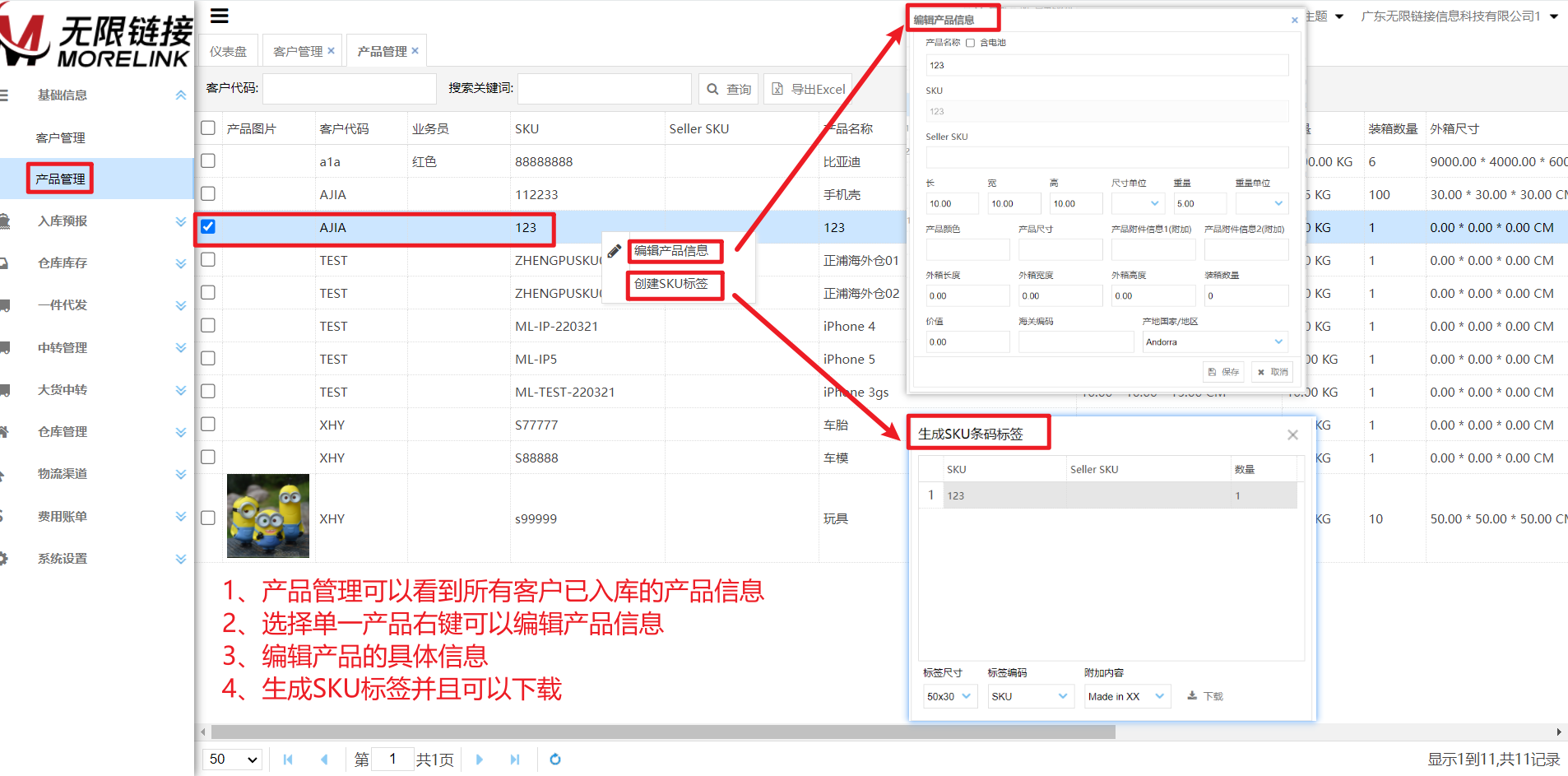Check the row with SKU ML-IP-220321

point(208,325)
